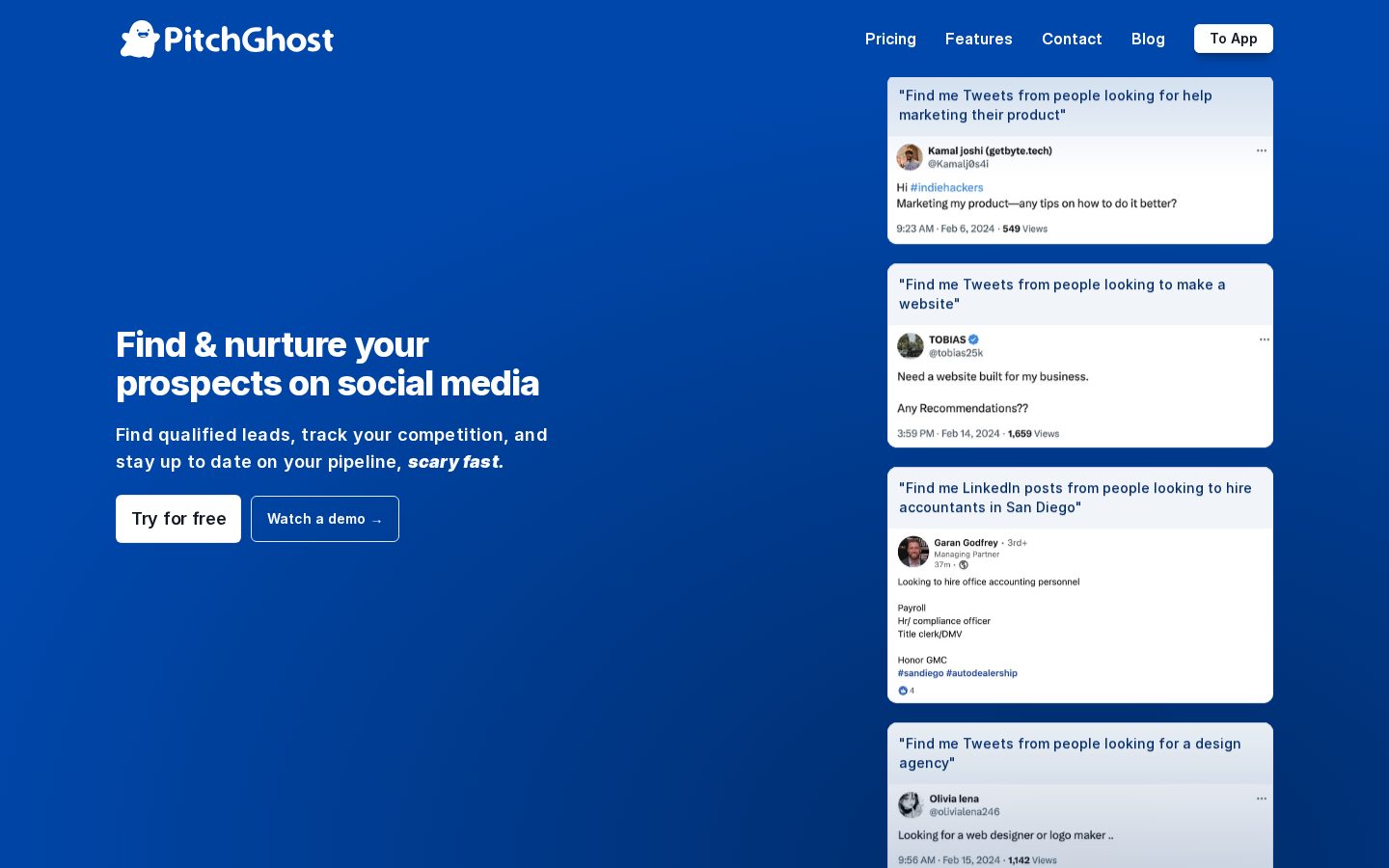This screenshot has width=1389, height=868.
Task: Open more options on Olivia lena tweet
Action: [1261, 799]
